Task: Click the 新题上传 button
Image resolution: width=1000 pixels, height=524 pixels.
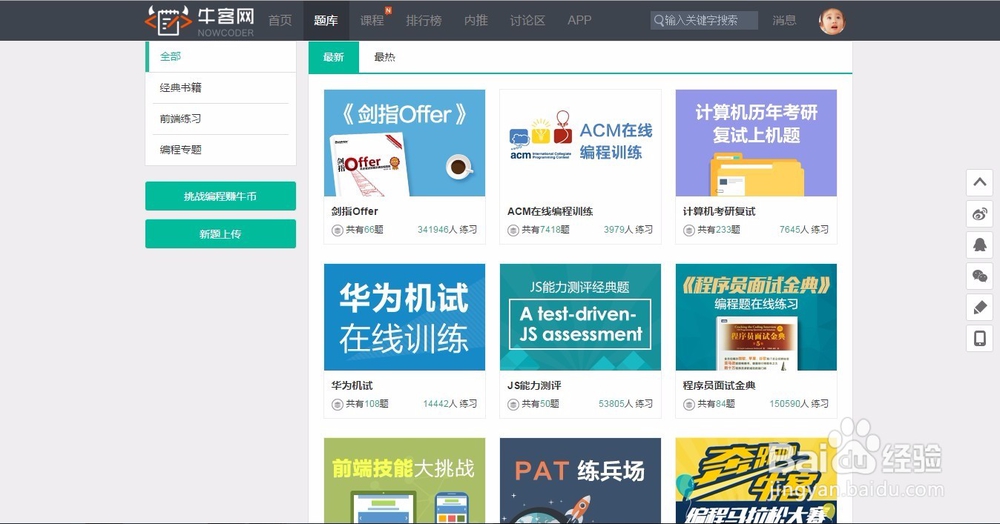Action: 221,234
